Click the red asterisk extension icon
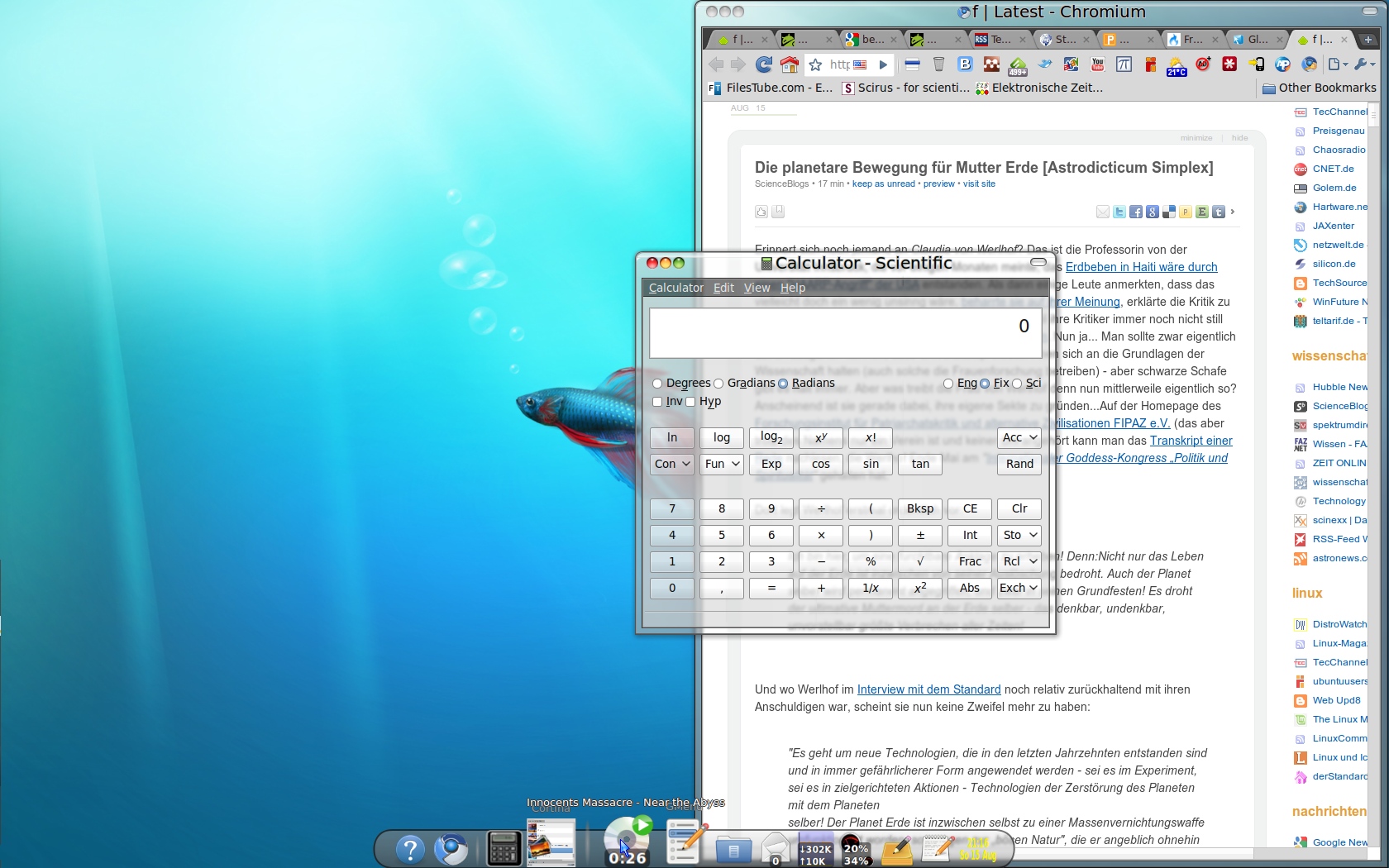Image resolution: width=1389 pixels, height=868 pixels. click(1229, 64)
